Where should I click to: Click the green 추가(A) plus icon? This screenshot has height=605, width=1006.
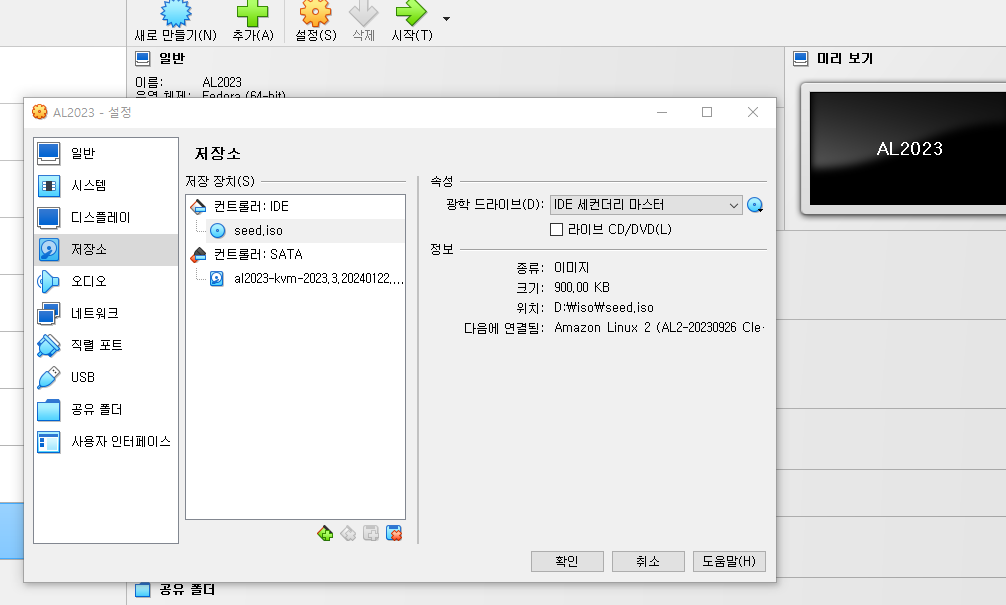coord(252,14)
